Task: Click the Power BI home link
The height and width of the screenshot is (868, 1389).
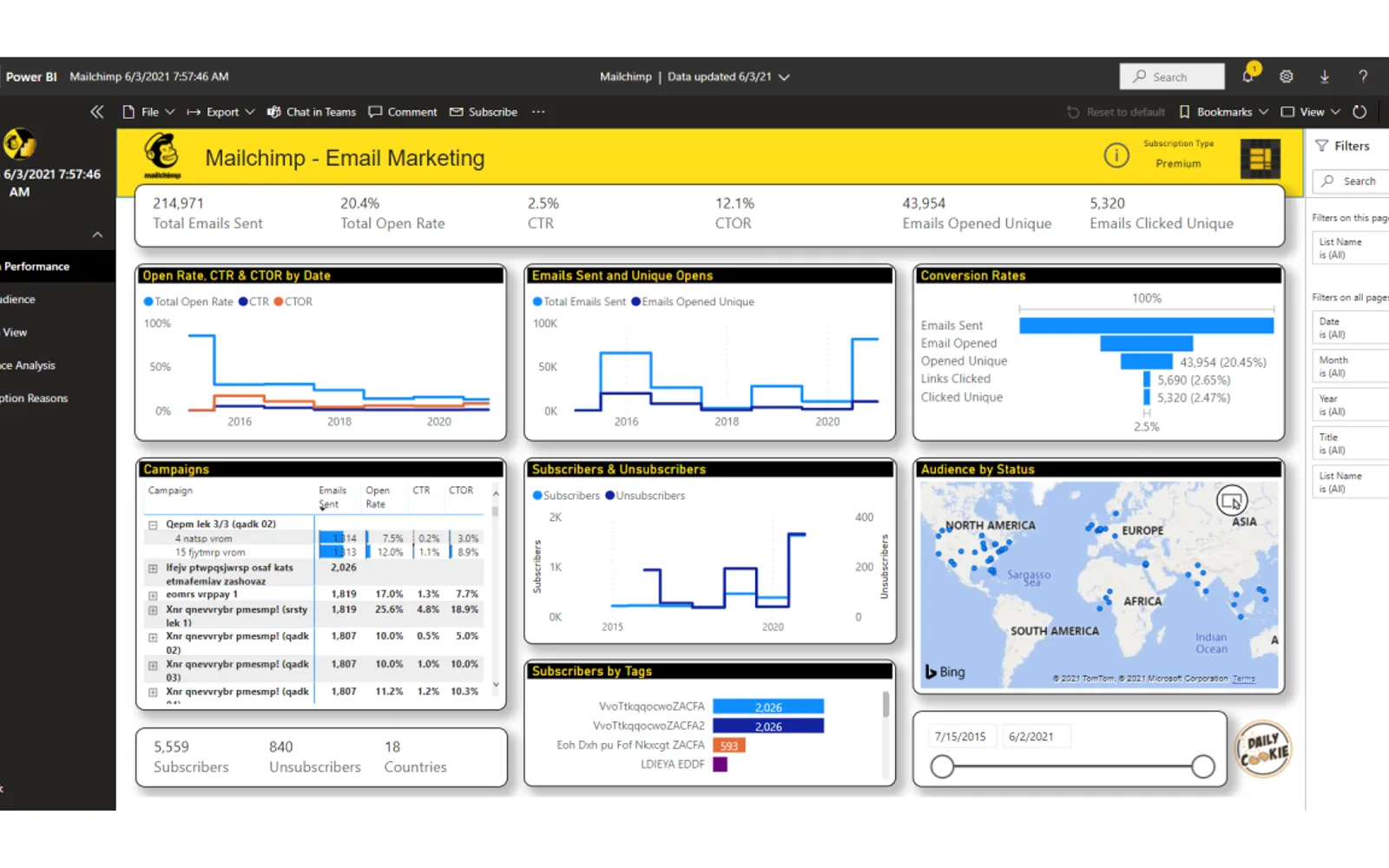Action: click(31, 76)
